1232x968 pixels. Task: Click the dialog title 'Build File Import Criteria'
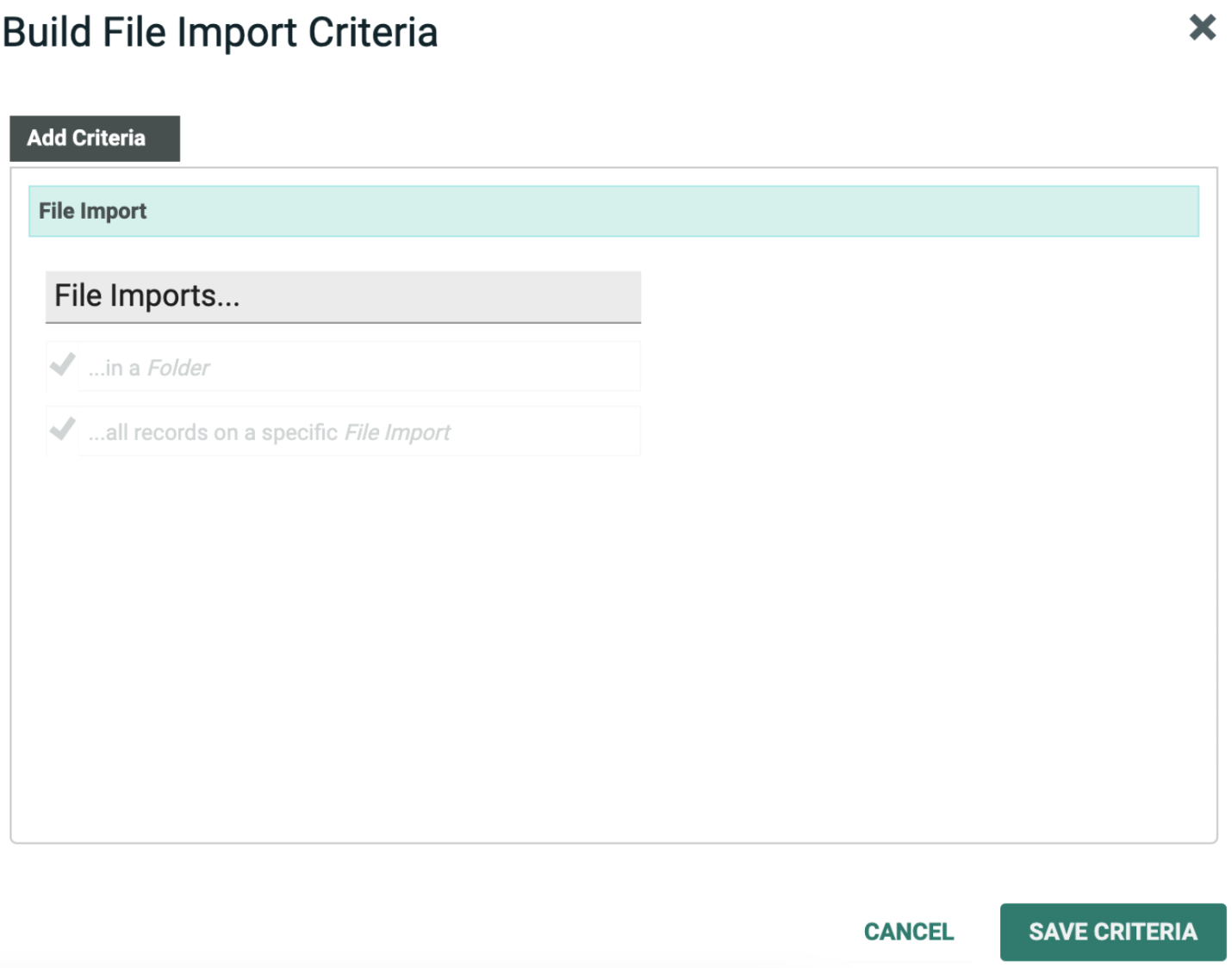coord(221,33)
